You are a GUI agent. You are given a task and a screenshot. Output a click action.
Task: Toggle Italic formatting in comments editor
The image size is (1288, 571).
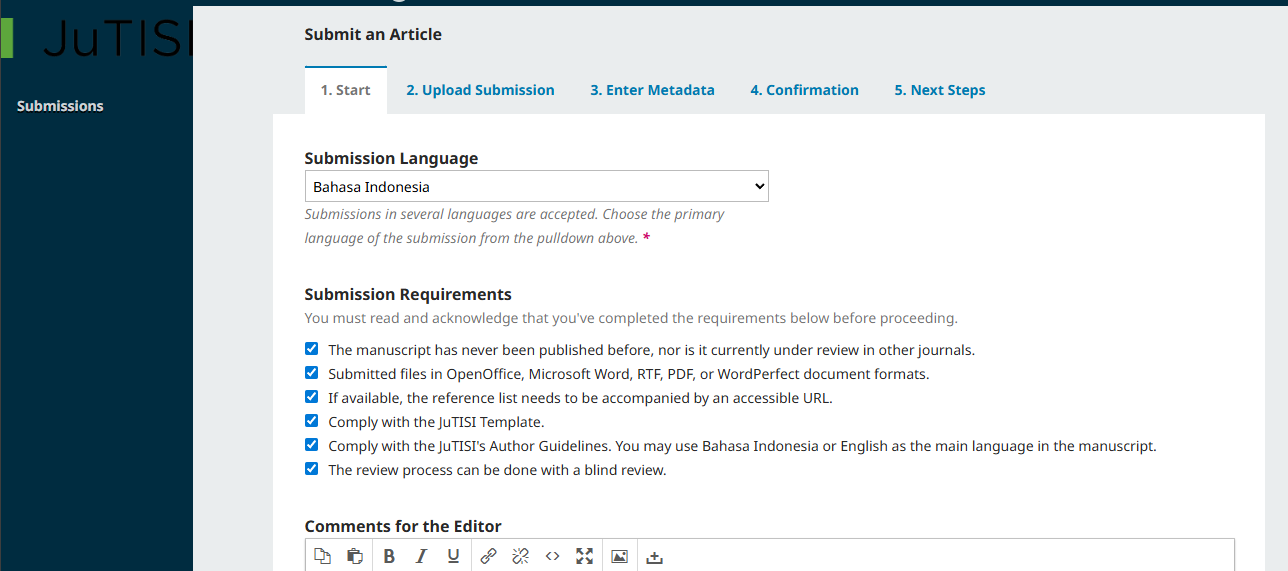coord(421,556)
